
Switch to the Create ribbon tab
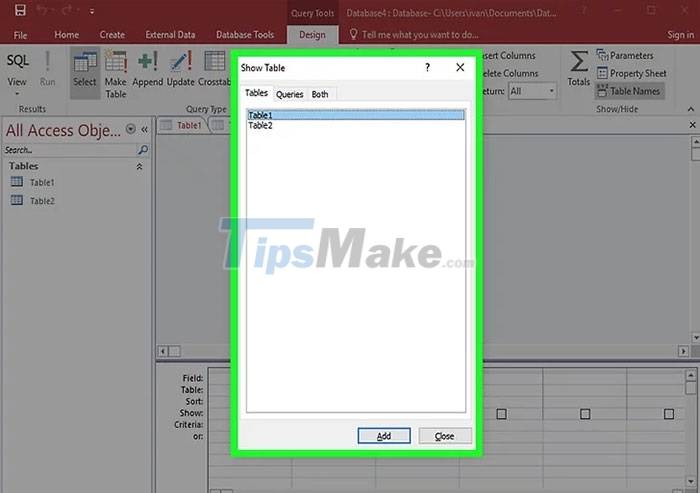click(112, 35)
